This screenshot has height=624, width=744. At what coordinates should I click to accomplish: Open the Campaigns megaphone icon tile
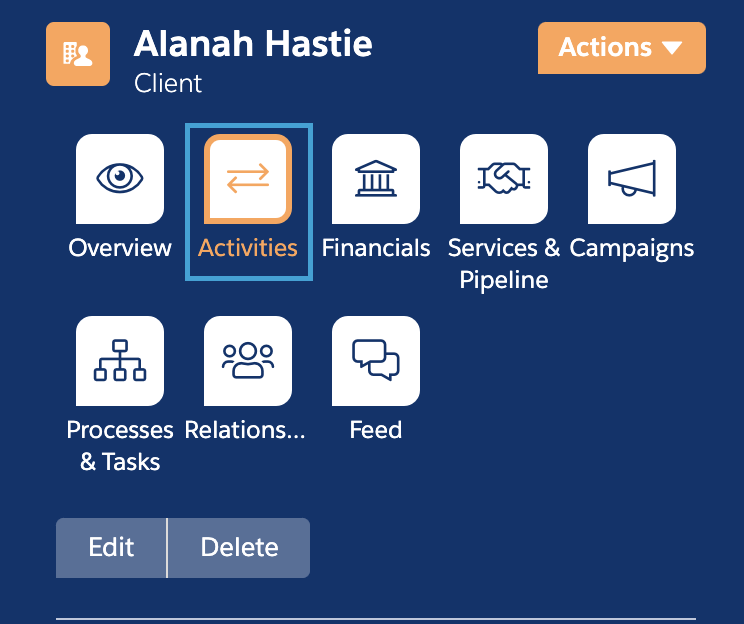pyautogui.click(x=632, y=178)
